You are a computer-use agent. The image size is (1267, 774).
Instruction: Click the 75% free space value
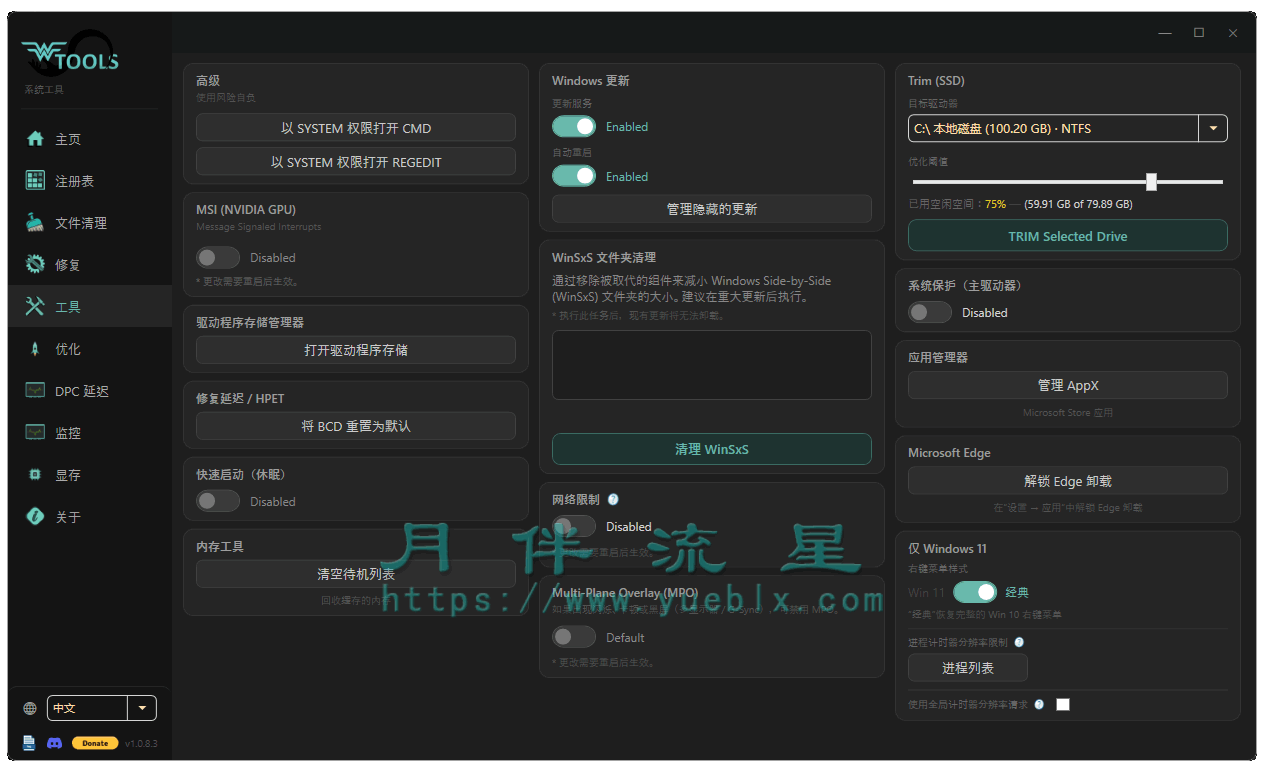(995, 204)
